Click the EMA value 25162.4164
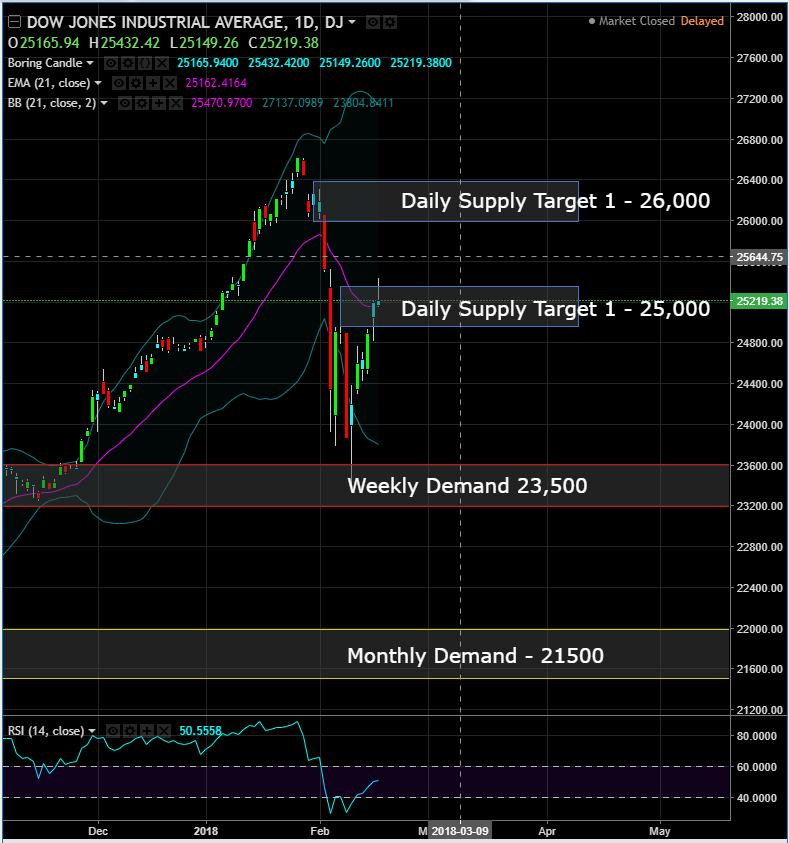The width and height of the screenshot is (789, 843). tap(216, 83)
